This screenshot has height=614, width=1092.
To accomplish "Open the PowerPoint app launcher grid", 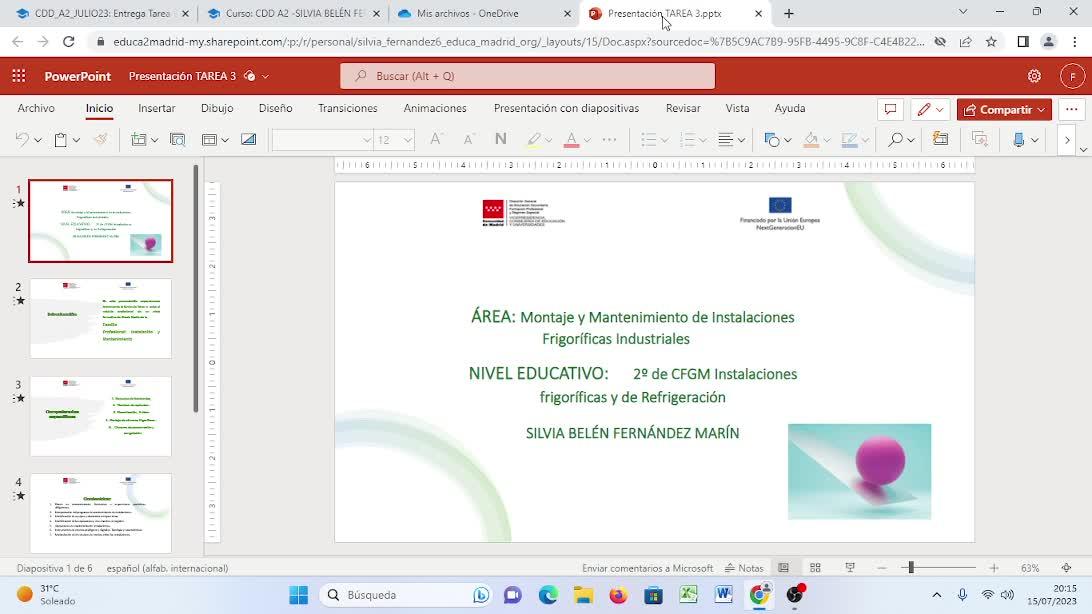I will (18, 76).
